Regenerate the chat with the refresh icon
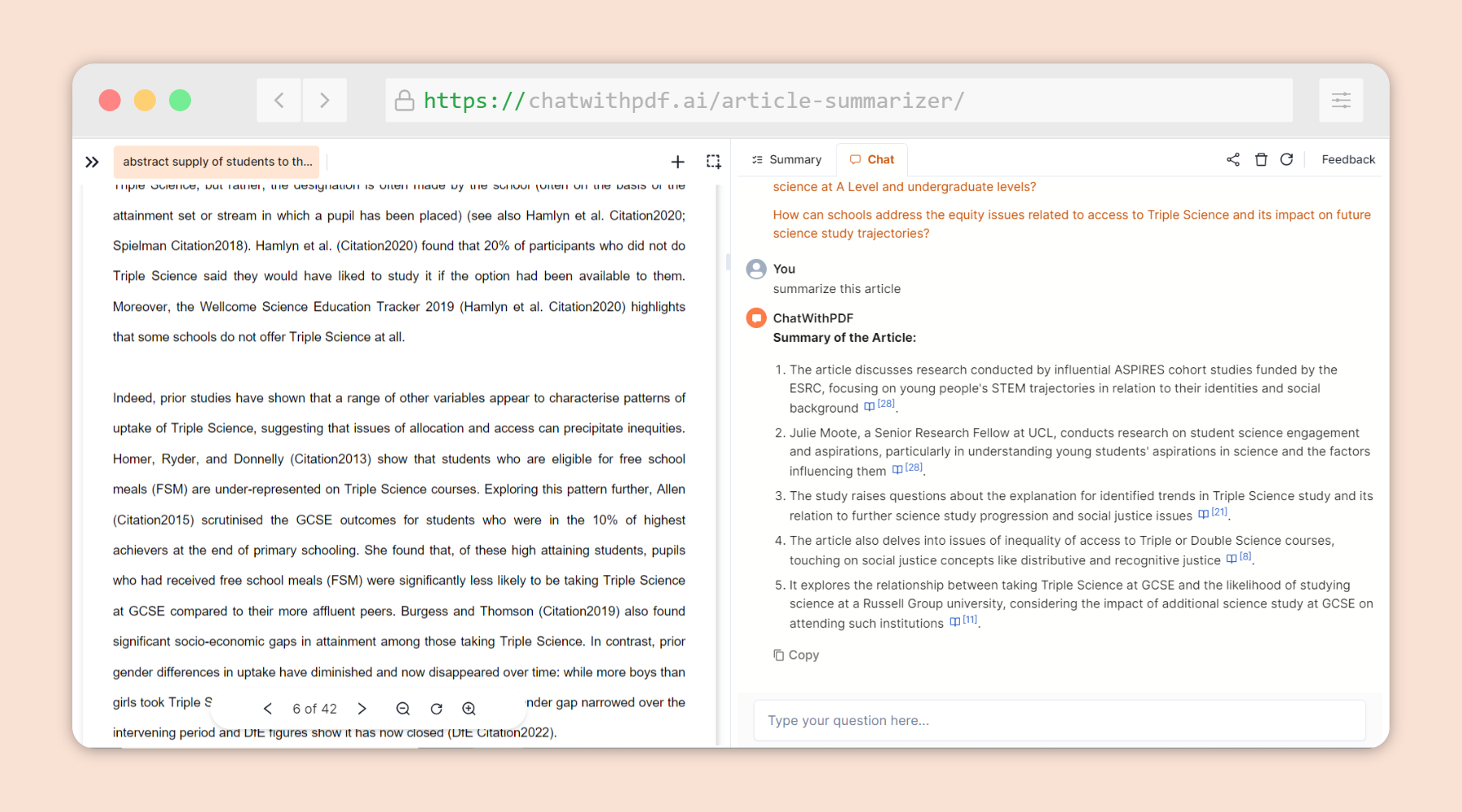Screen dimensions: 1462x812 (x=1287, y=159)
